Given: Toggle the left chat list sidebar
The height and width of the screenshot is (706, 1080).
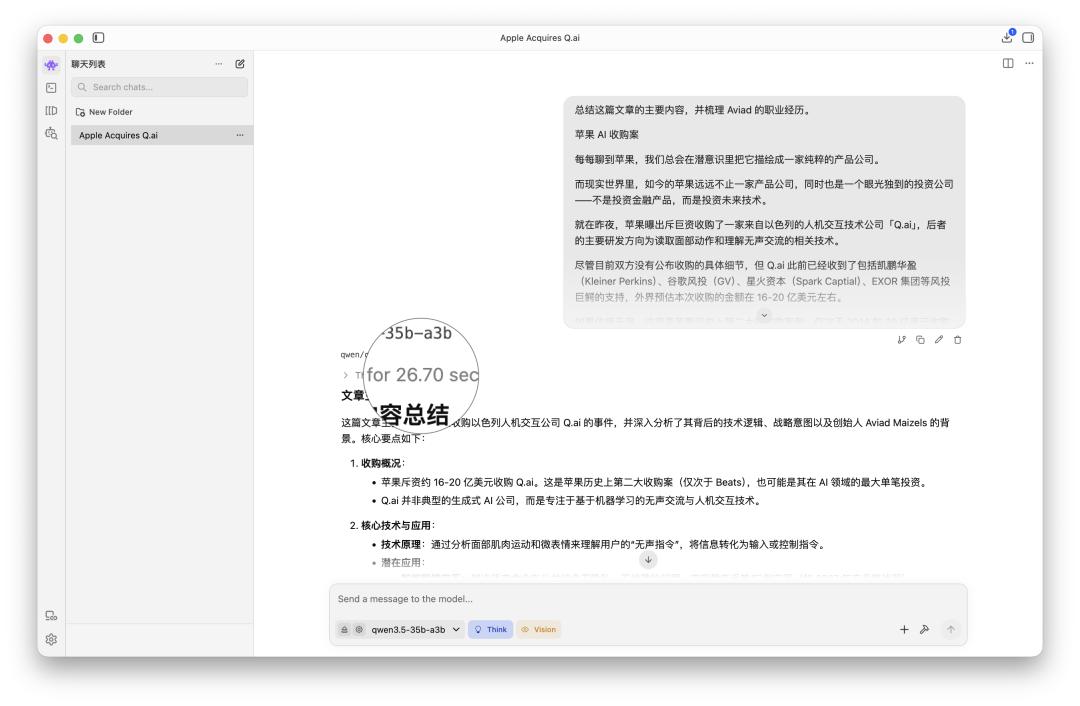Looking at the screenshot, I should 98,38.
